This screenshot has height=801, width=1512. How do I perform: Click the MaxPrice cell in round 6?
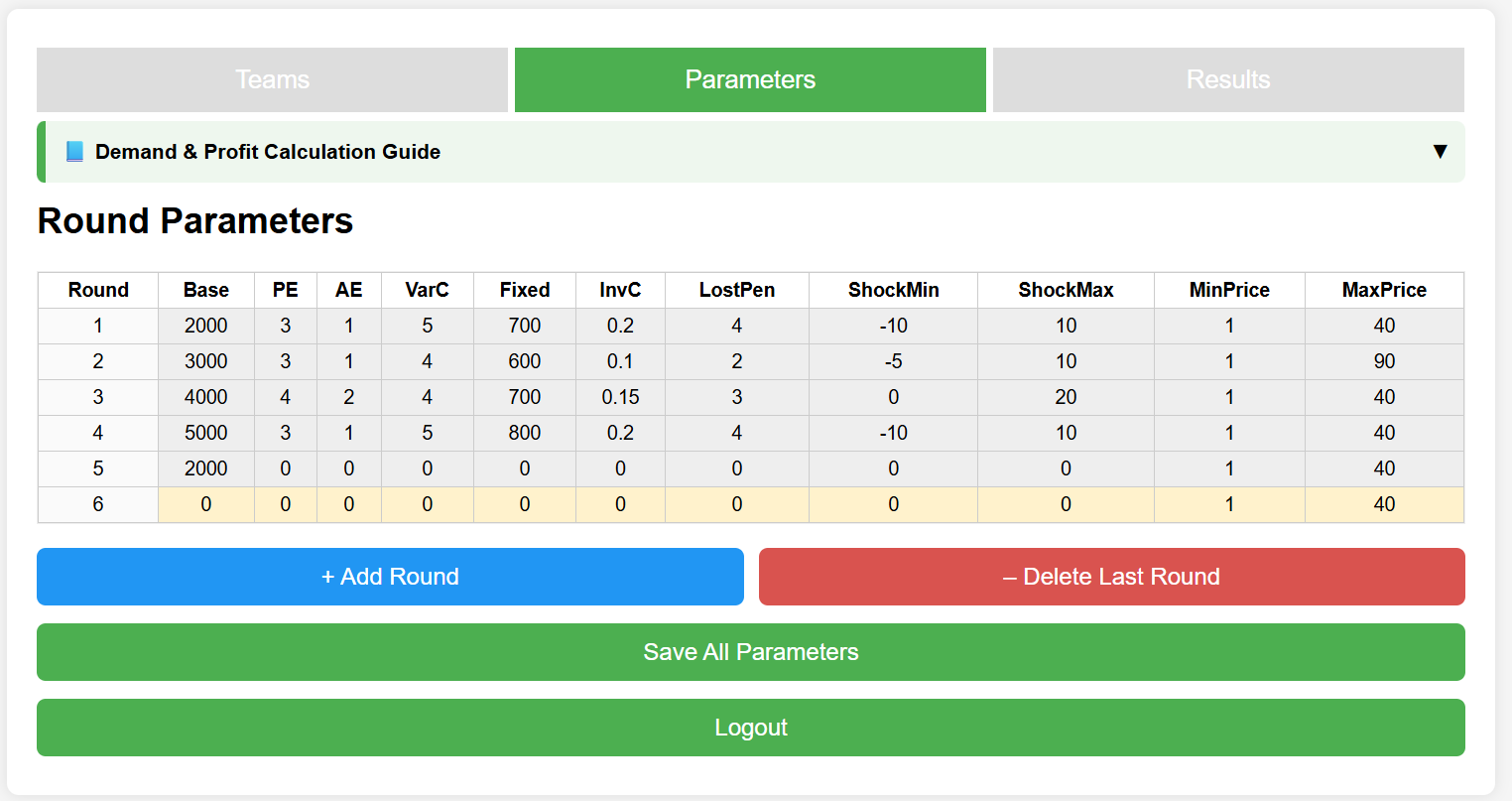pos(1384,504)
